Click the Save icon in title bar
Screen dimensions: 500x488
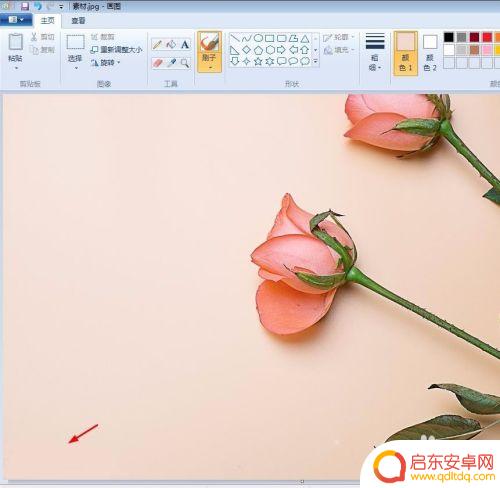25,6
